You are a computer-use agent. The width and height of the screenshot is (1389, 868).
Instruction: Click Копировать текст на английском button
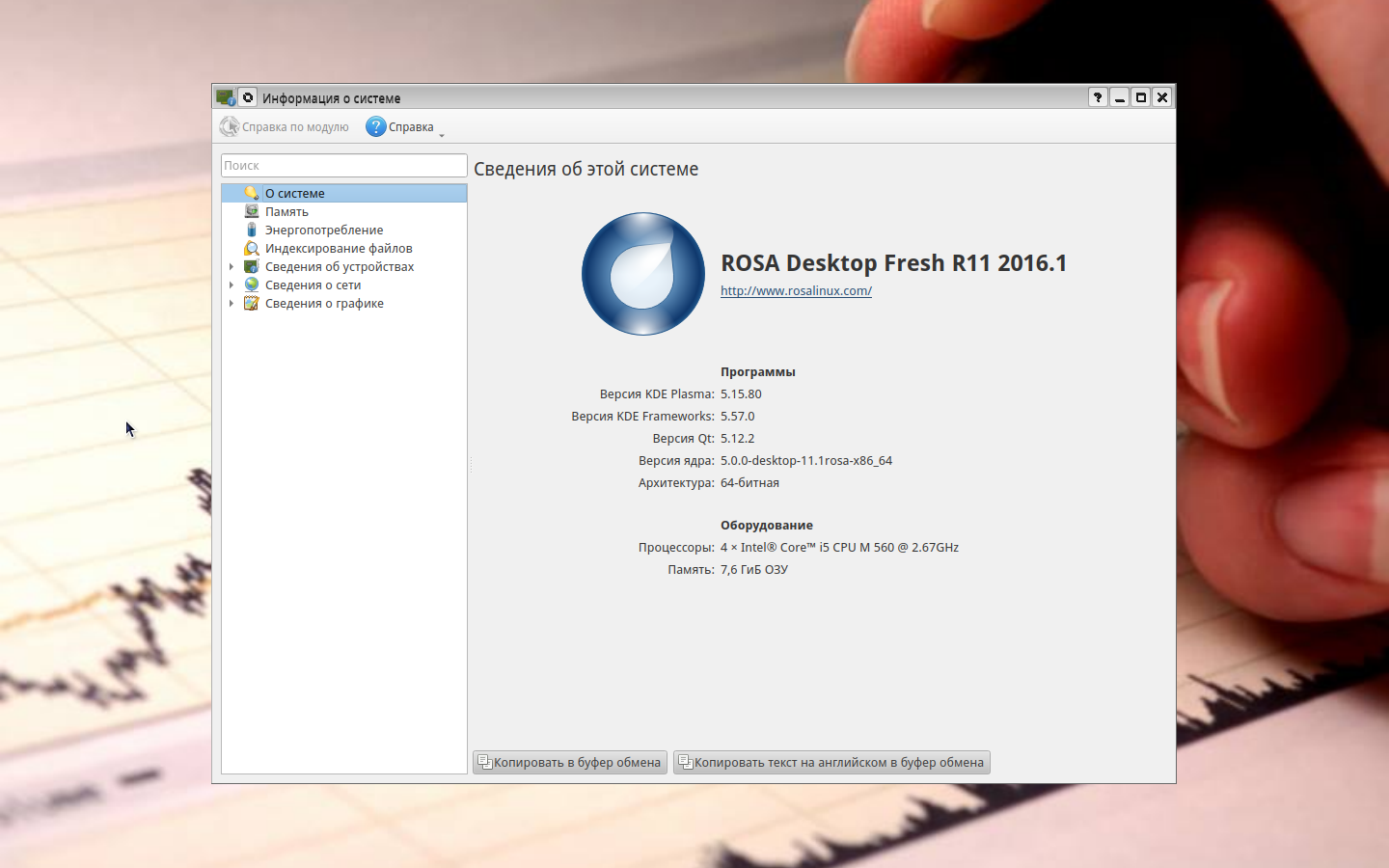[831, 762]
